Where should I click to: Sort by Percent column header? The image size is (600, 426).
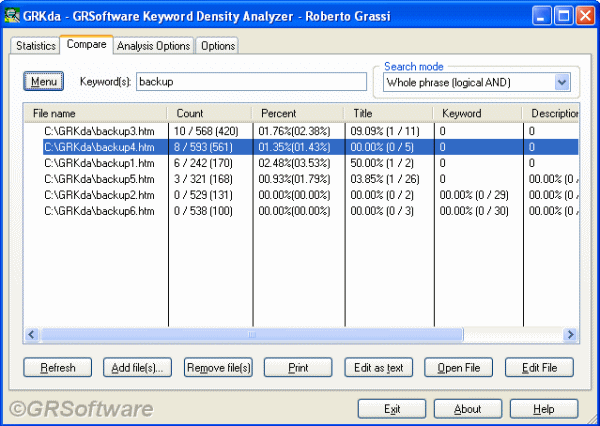[x=298, y=113]
